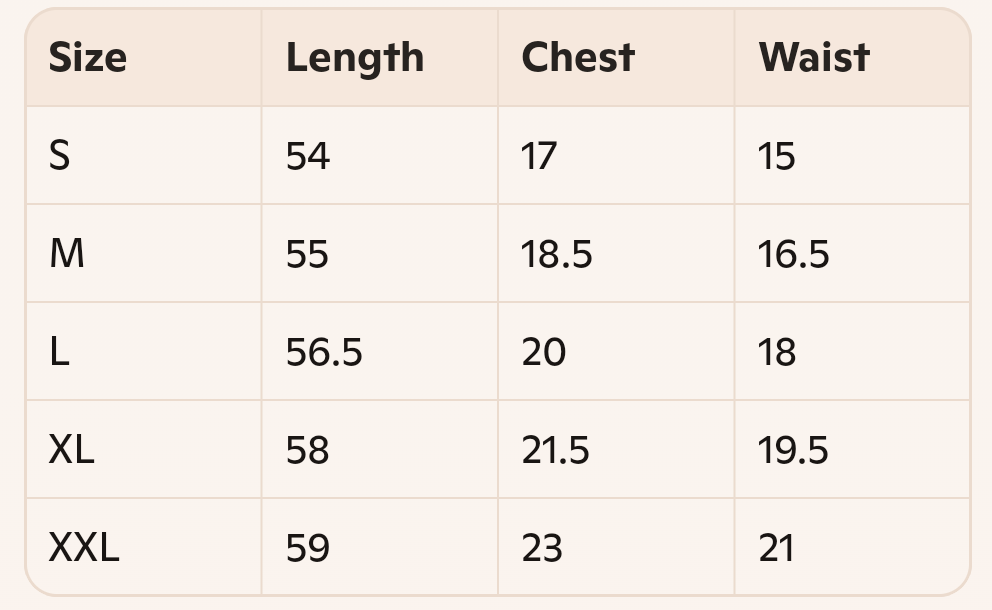
Task: Click the XXL chest value 23
Action: 542,548
